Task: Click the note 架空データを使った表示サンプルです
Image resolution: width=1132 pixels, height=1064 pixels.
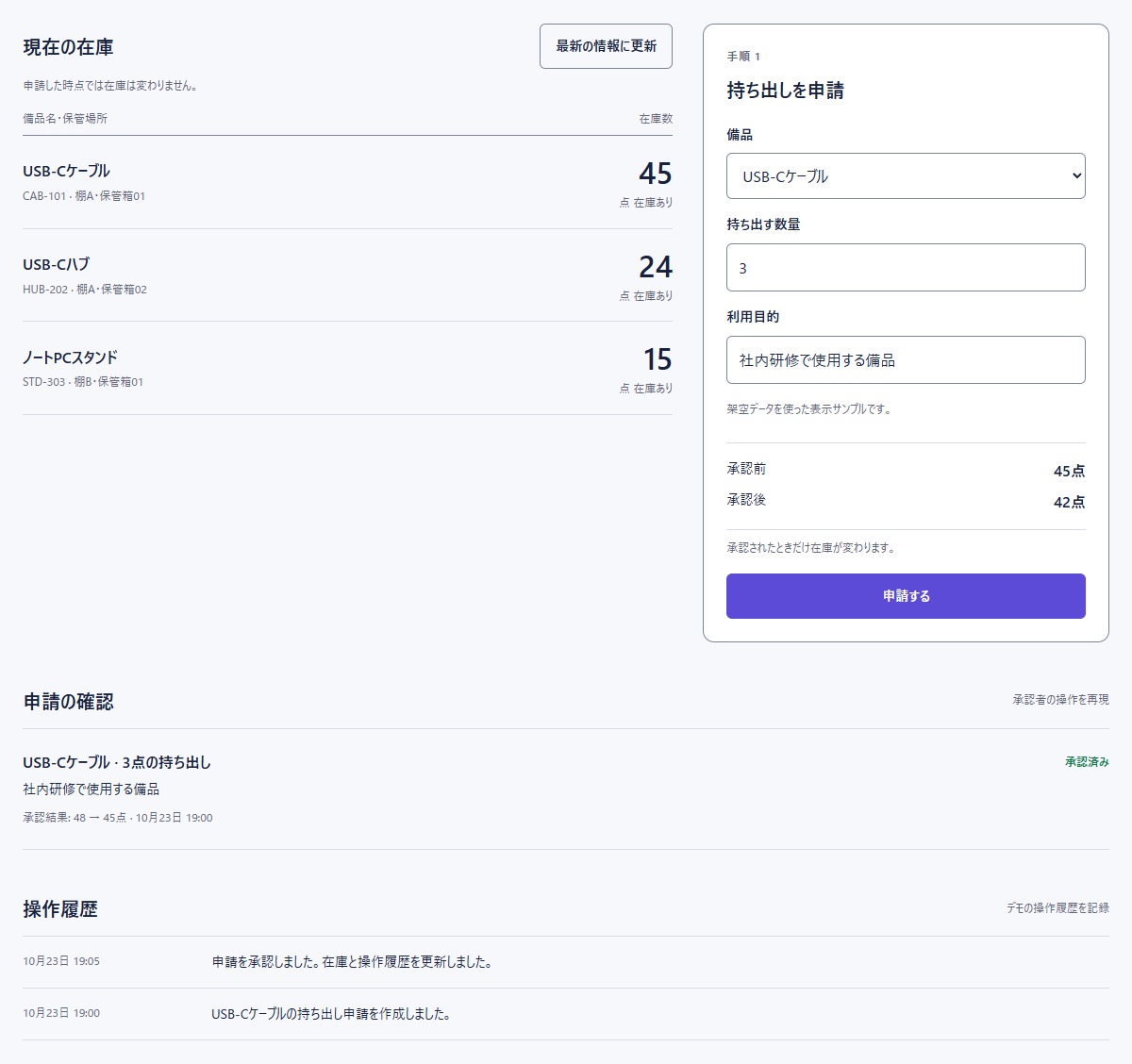Action: pyautogui.click(x=809, y=409)
